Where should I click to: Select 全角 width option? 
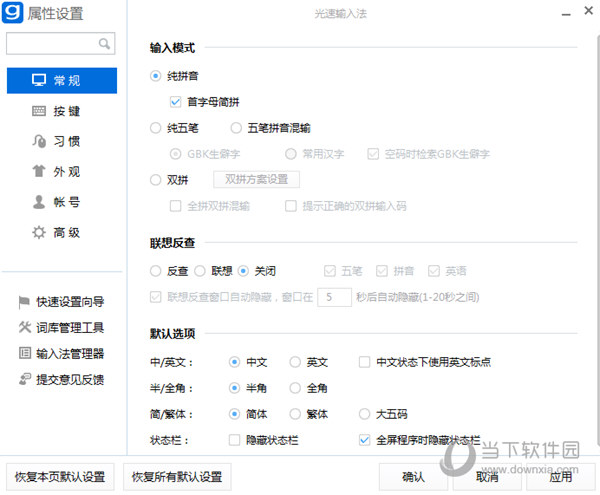(x=295, y=388)
